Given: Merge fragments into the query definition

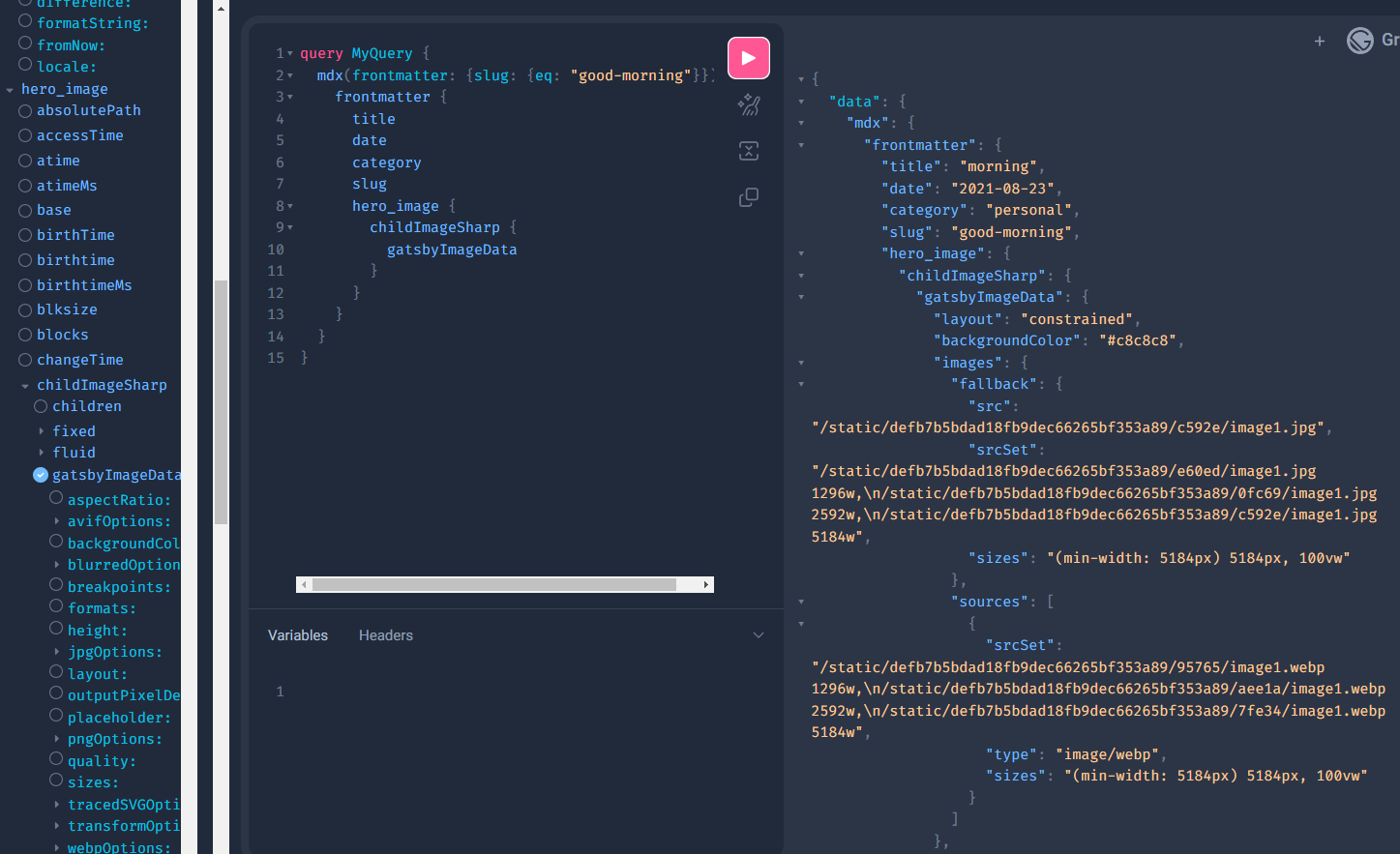Looking at the screenshot, I should pyautogui.click(x=748, y=151).
